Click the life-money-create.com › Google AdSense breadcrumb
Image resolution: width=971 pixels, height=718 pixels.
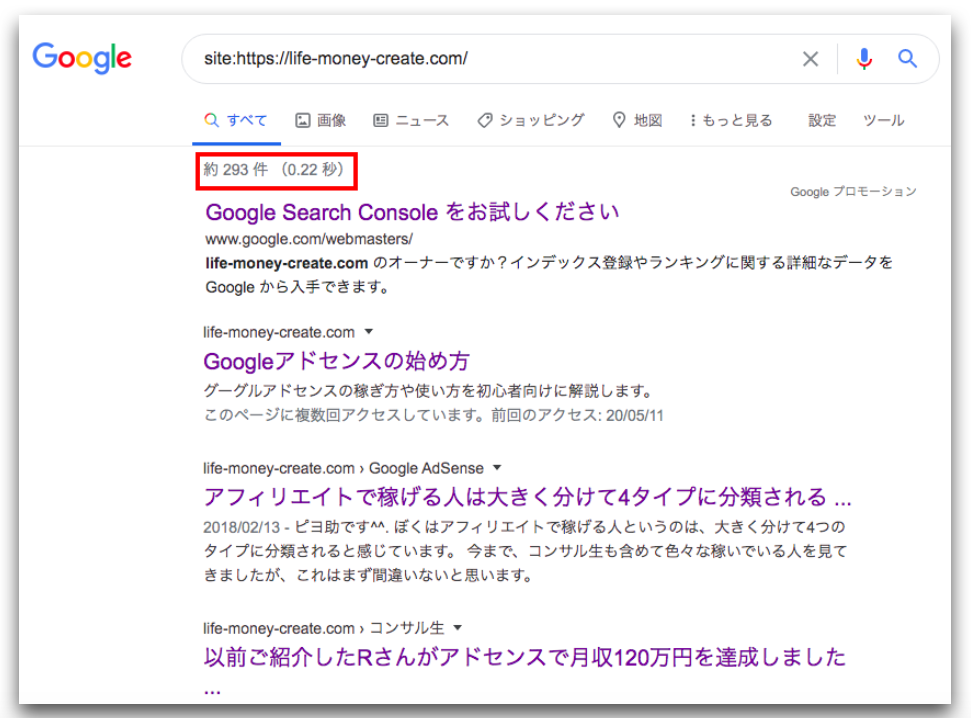point(344,468)
